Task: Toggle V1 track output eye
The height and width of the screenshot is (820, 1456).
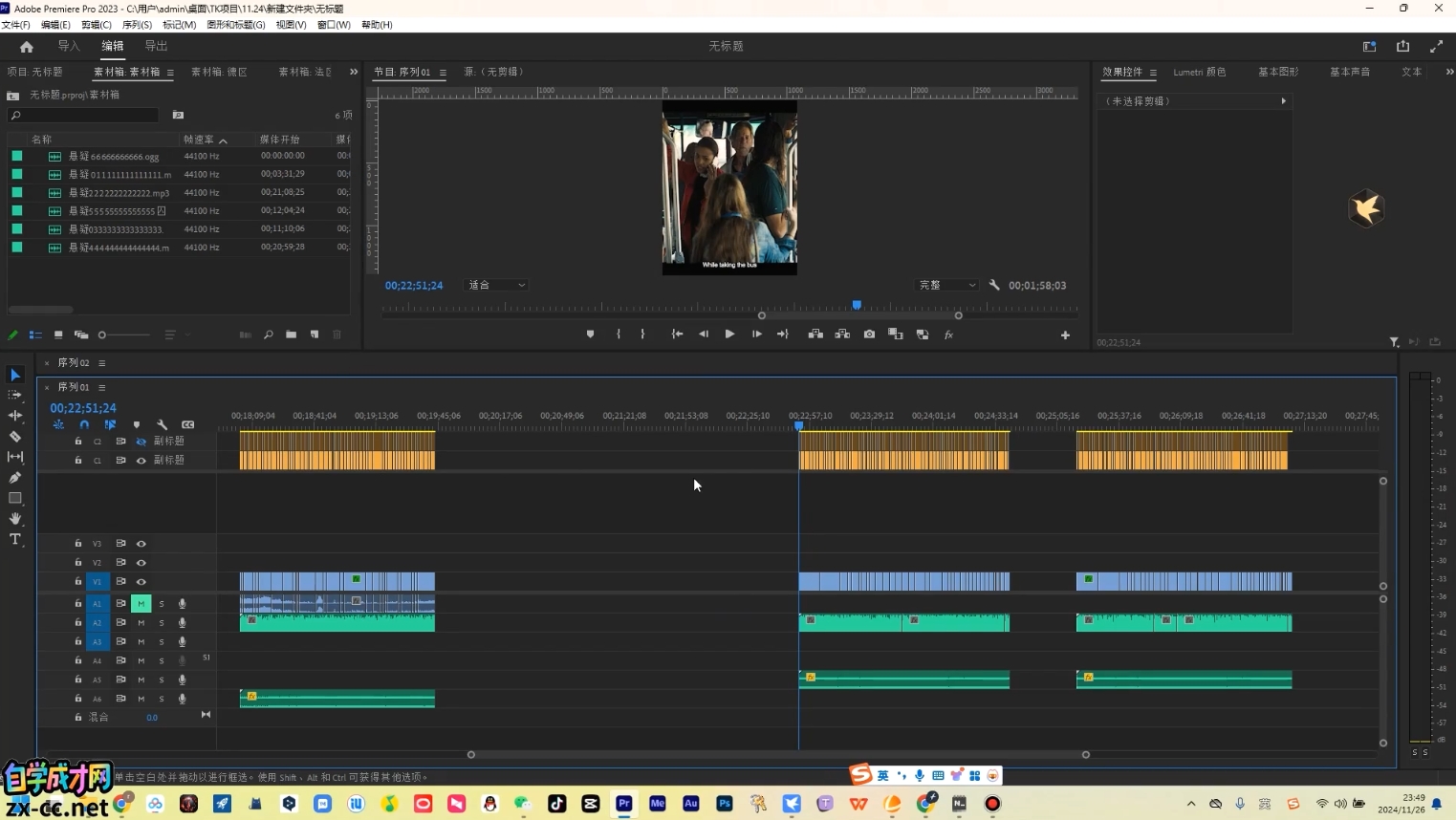Action: (x=141, y=582)
